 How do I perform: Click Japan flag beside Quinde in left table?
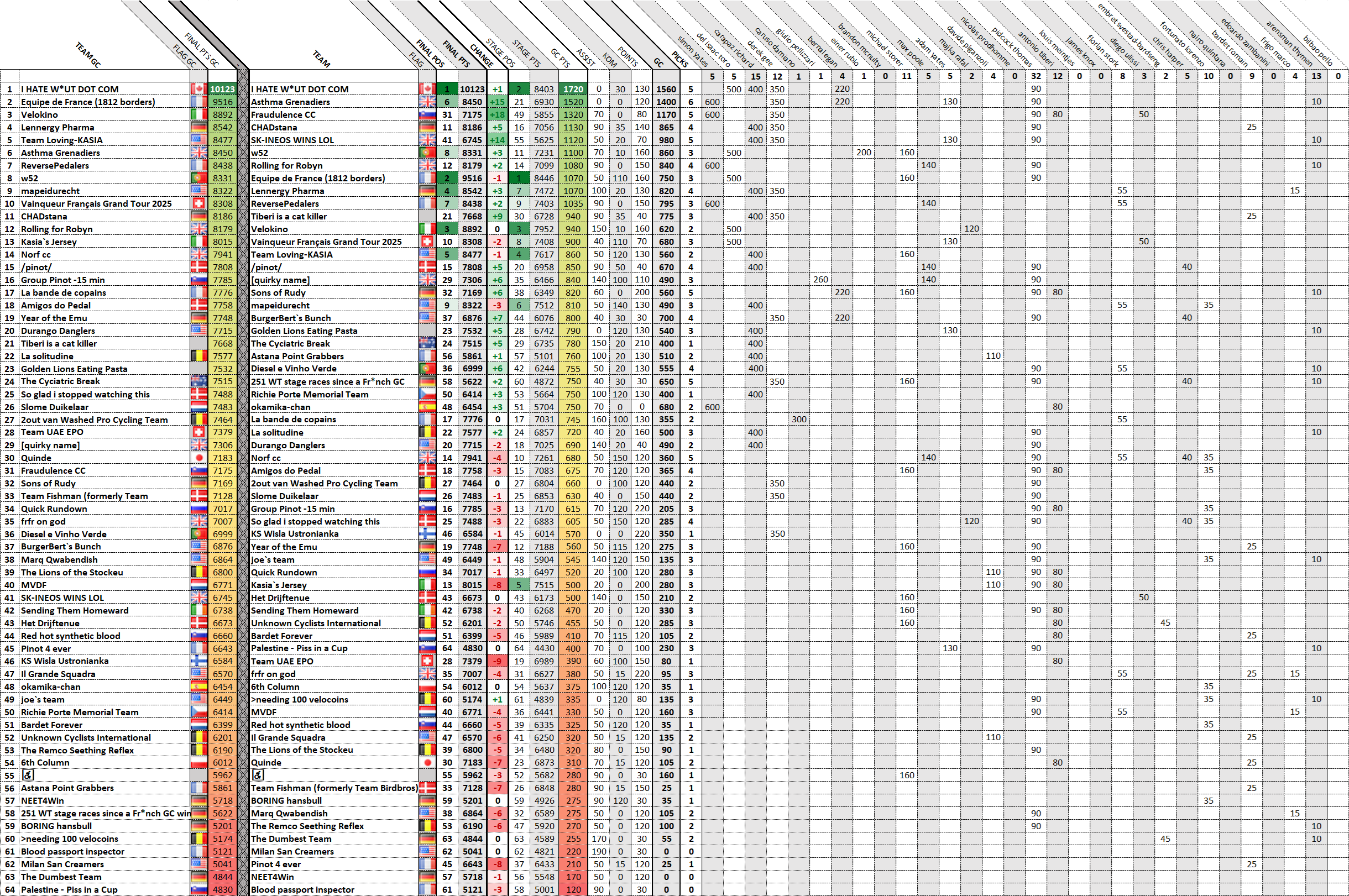(x=198, y=458)
